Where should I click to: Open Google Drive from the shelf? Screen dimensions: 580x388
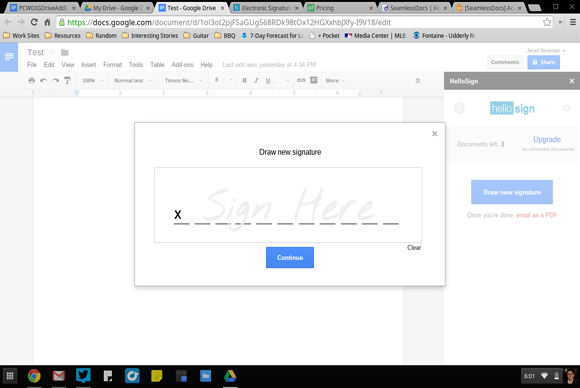pyautogui.click(x=230, y=376)
